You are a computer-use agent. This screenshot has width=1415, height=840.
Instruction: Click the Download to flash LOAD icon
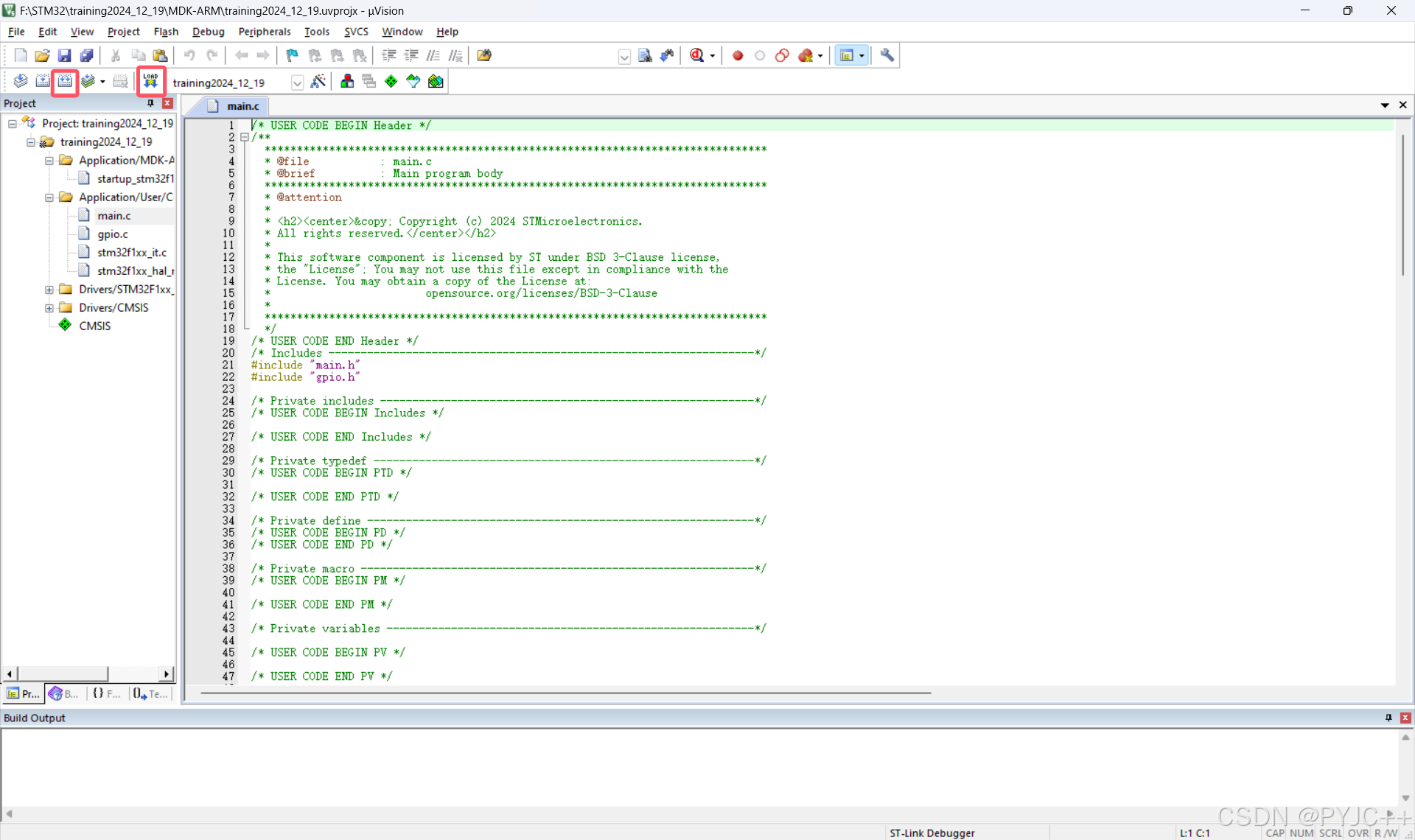coord(150,81)
